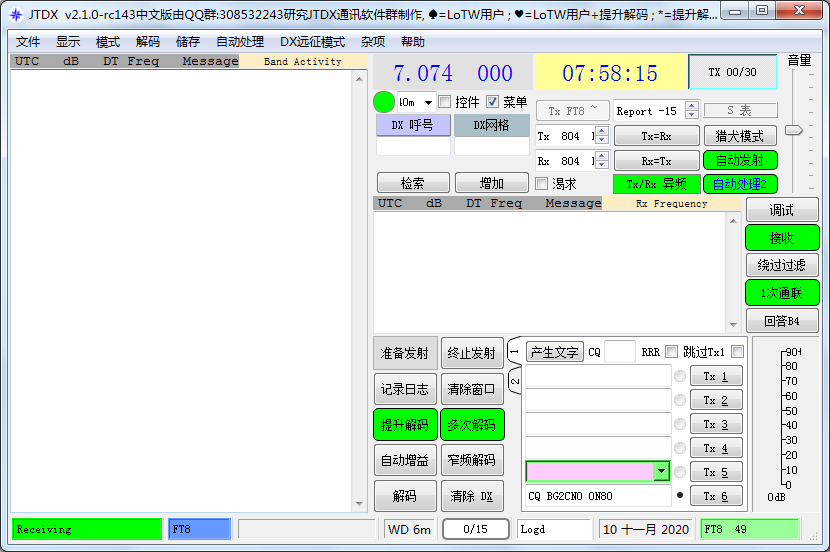Click the 记录日志 log QSO button
The width and height of the screenshot is (830, 552).
[x=405, y=389]
